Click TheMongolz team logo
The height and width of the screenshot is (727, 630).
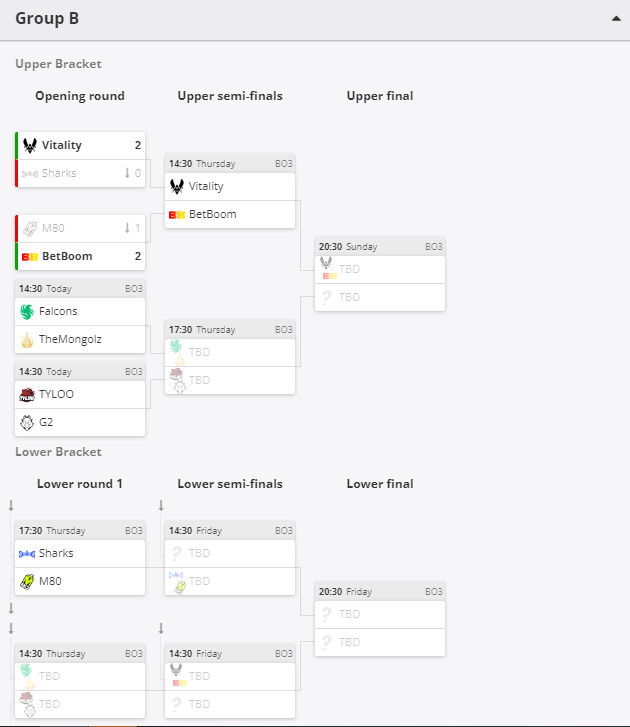(x=27, y=340)
